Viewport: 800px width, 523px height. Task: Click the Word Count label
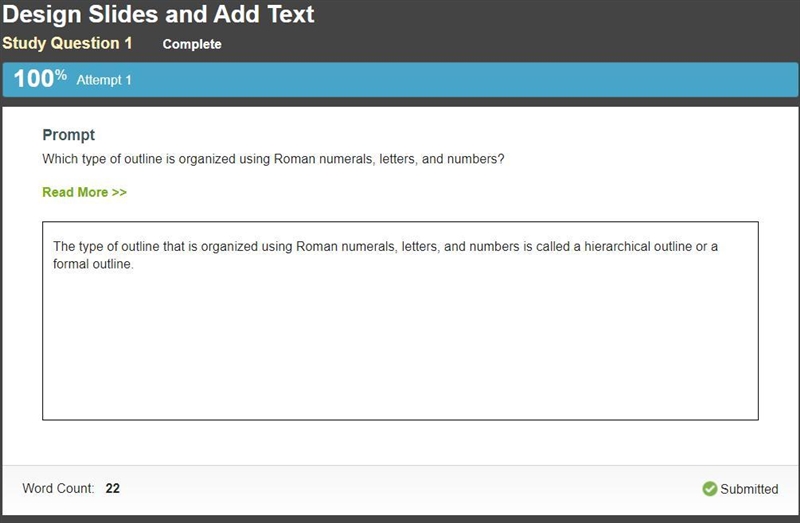[58, 488]
